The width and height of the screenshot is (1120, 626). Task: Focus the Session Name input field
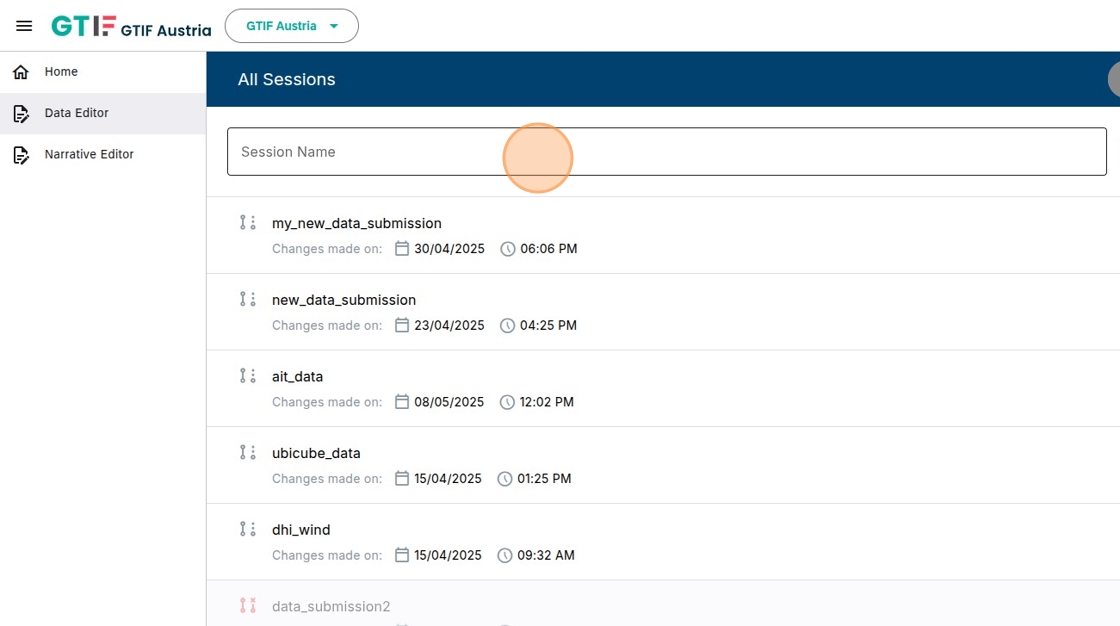click(x=666, y=151)
